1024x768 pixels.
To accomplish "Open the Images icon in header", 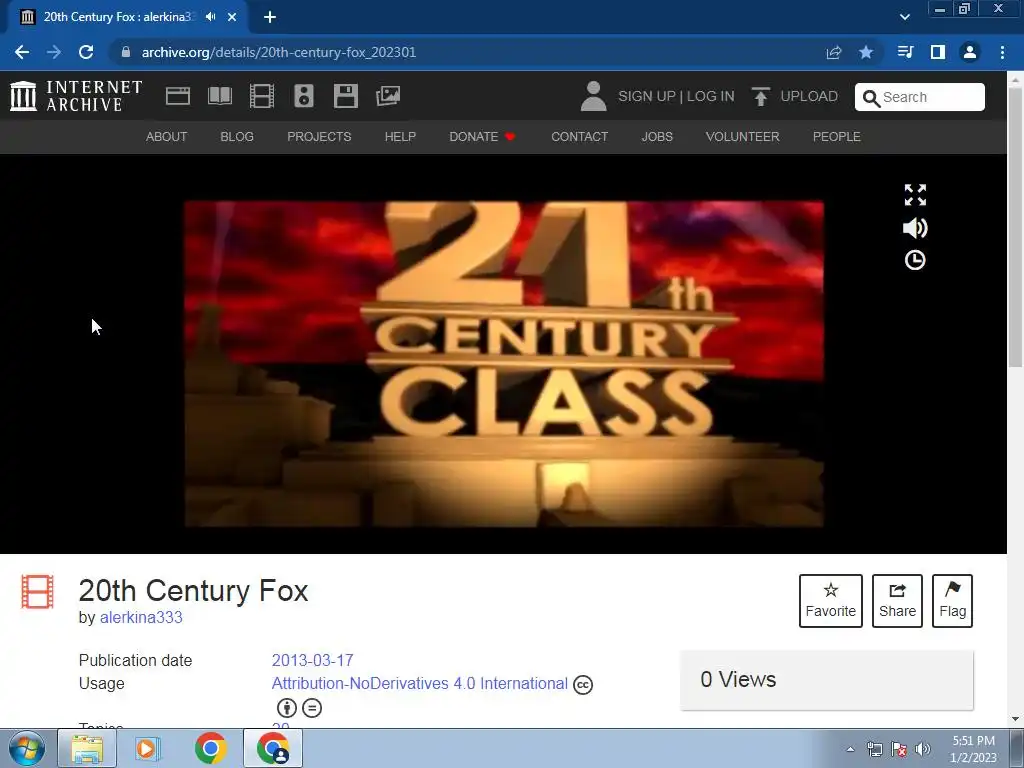I will coord(388,96).
